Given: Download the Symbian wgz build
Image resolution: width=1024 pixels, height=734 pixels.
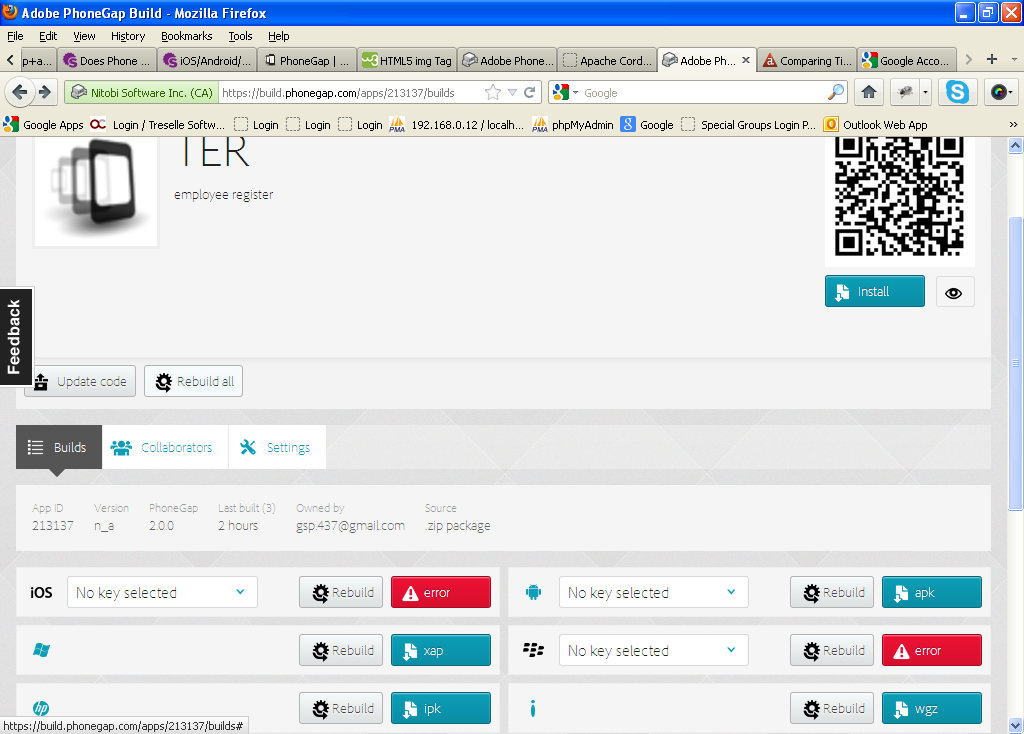Looking at the screenshot, I should (x=931, y=709).
